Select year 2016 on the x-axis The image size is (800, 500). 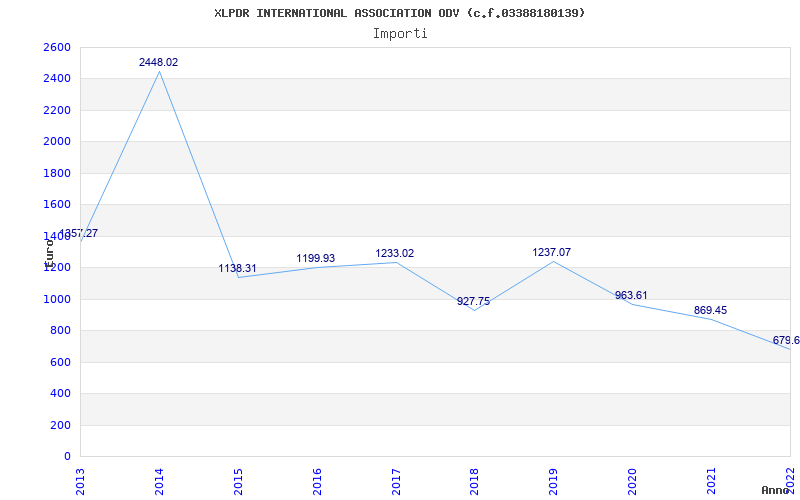click(x=317, y=479)
